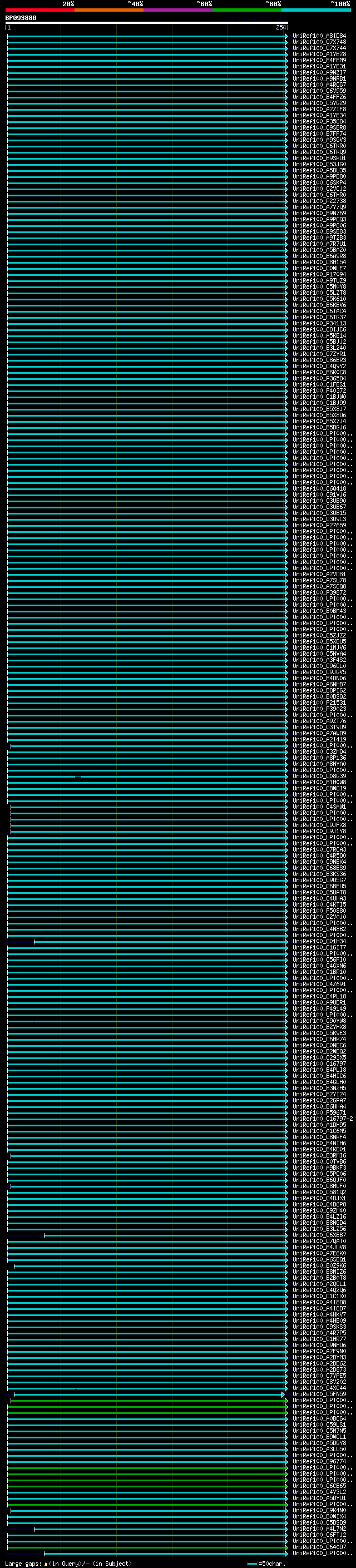This screenshot has width=356, height=1568.
Task: Select hit label UniRef100_O96774
Action: [319, 1461]
